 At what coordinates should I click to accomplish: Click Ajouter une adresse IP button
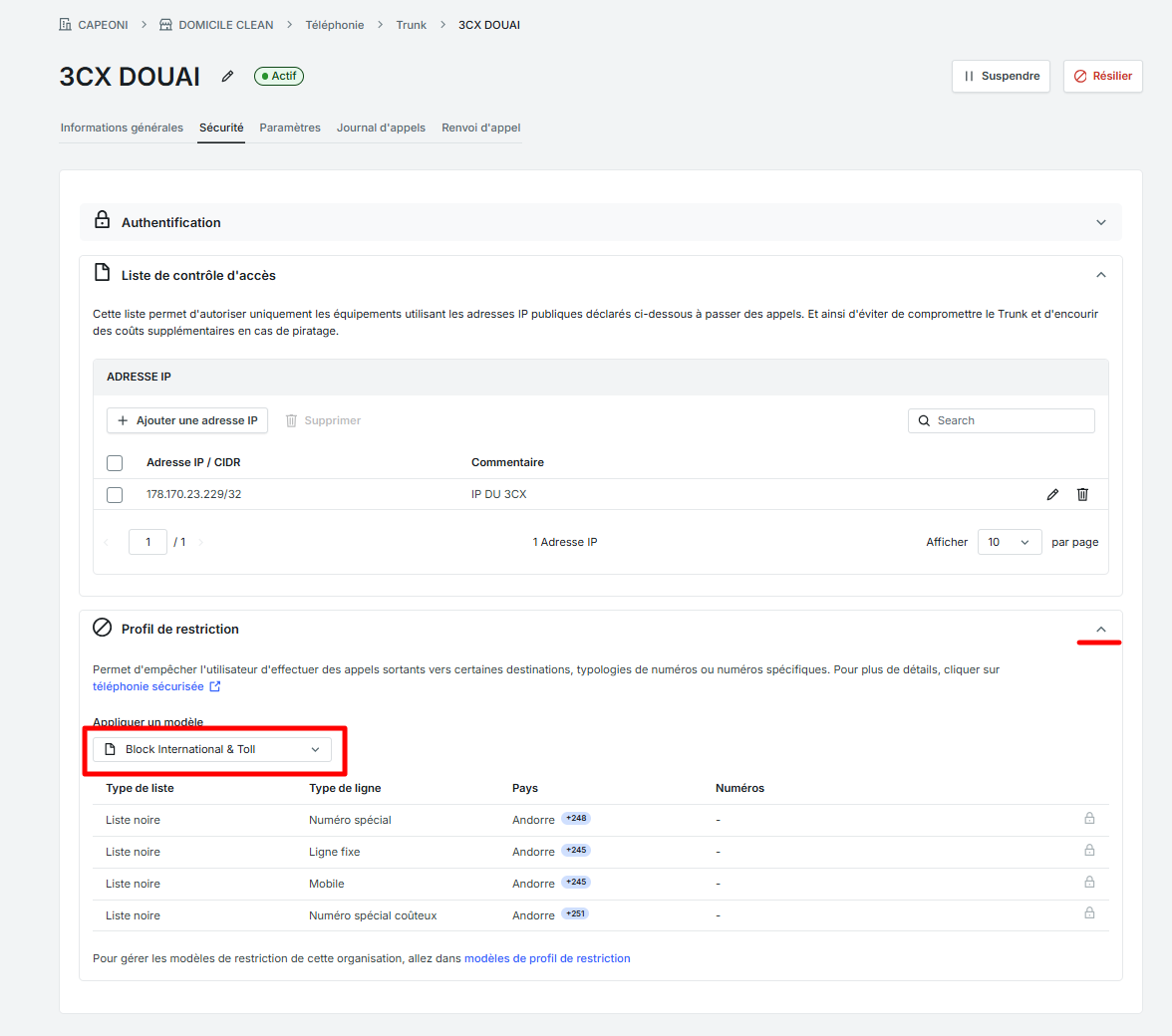(x=187, y=420)
